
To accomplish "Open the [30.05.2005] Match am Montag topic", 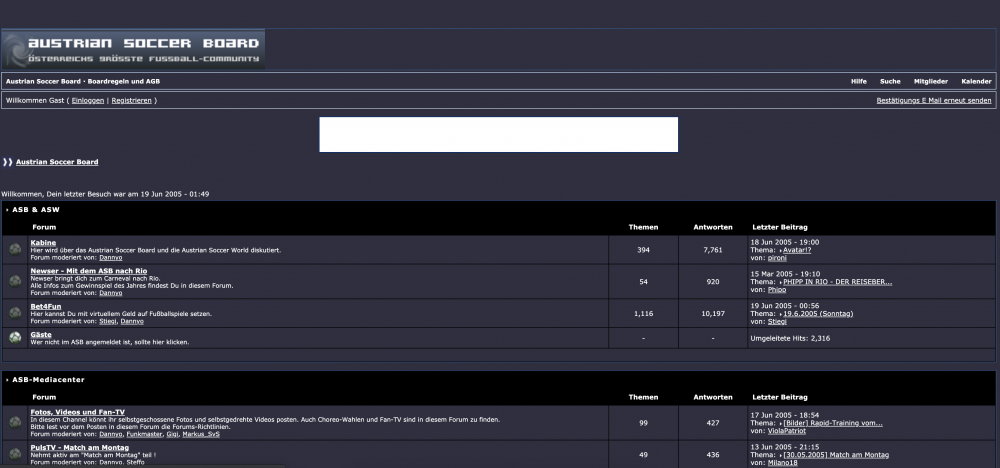I will 836,455.
